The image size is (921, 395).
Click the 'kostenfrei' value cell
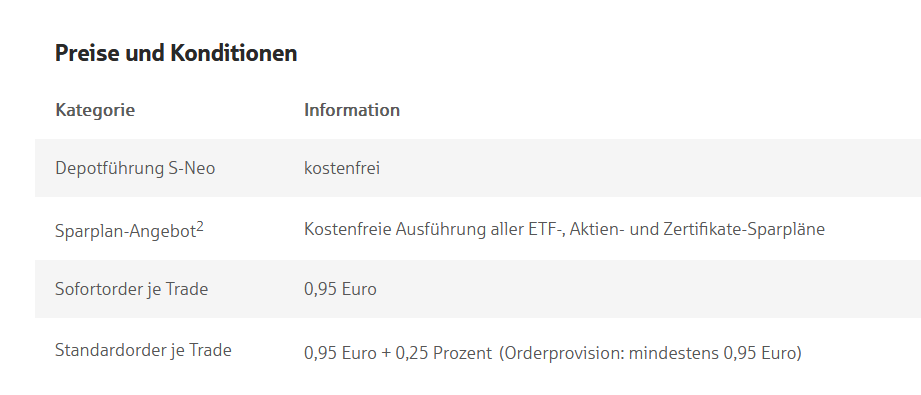(342, 168)
